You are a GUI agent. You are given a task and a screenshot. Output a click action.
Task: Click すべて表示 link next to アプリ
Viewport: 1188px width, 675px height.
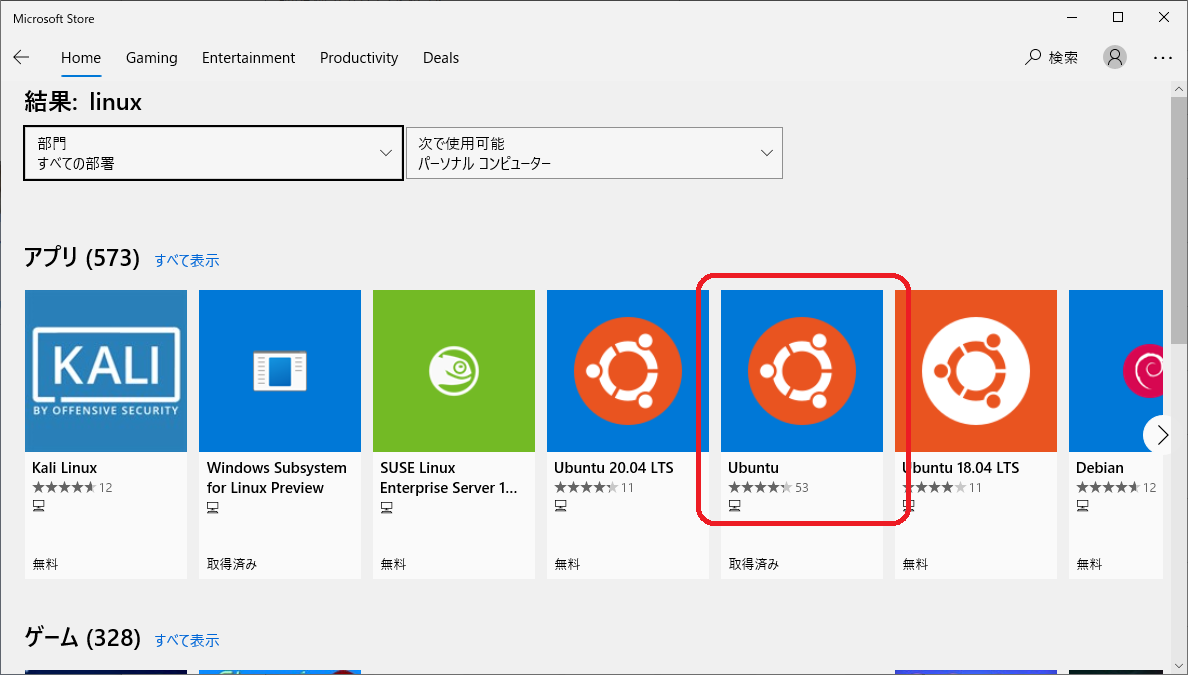coord(187,261)
